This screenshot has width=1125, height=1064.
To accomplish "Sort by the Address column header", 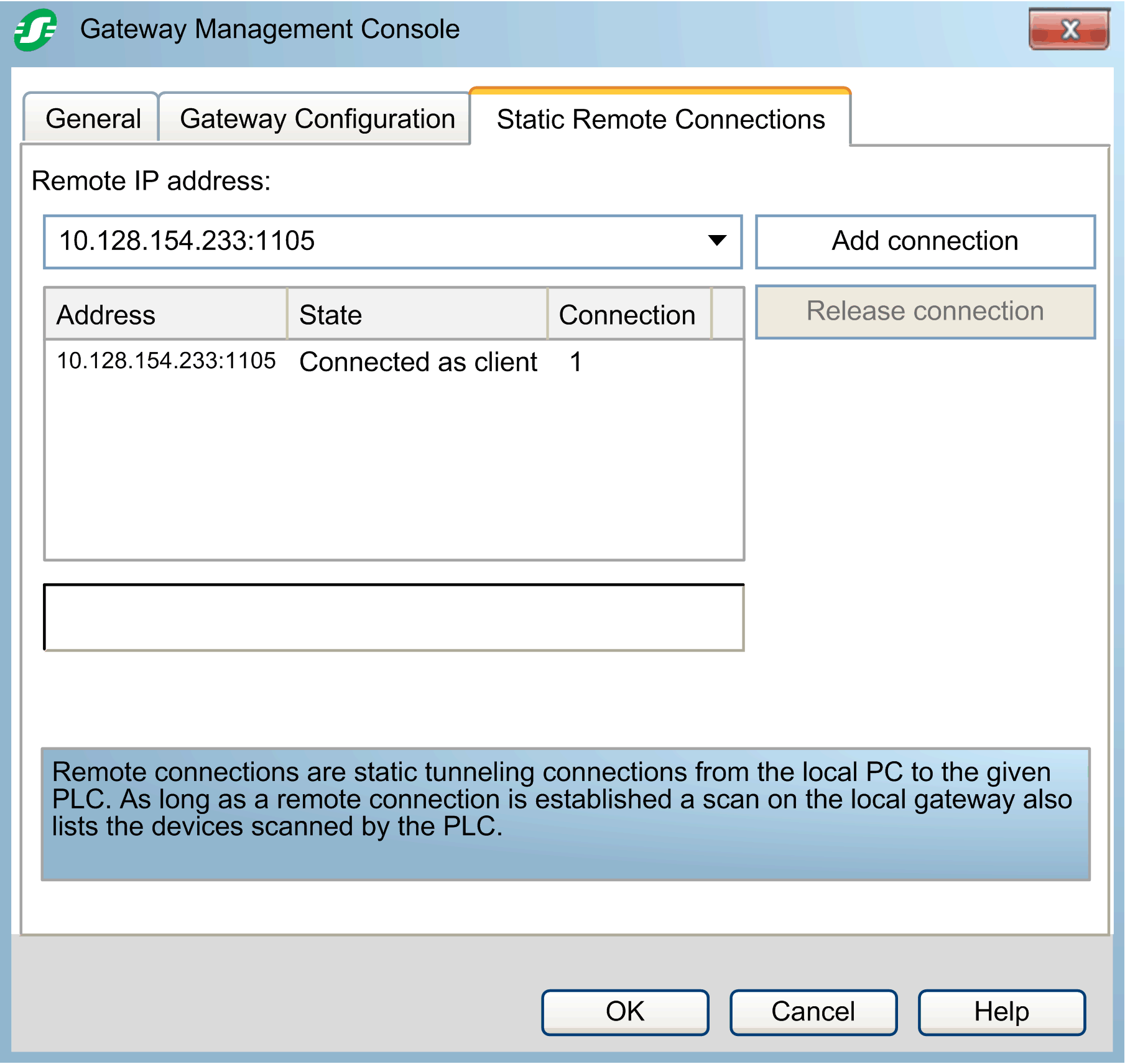I will pyautogui.click(x=166, y=315).
